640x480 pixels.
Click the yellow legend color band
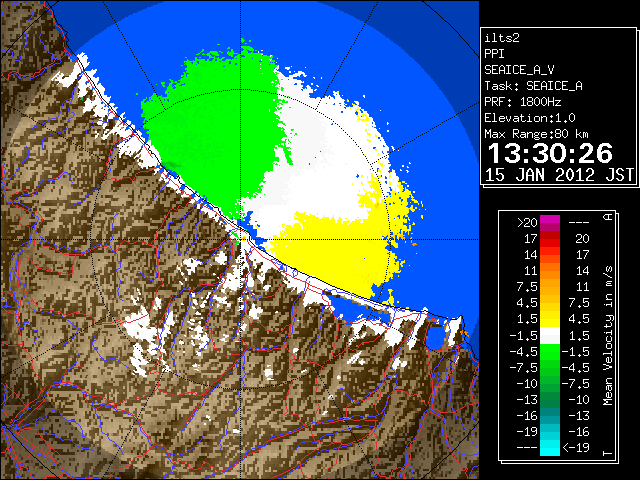[550, 319]
